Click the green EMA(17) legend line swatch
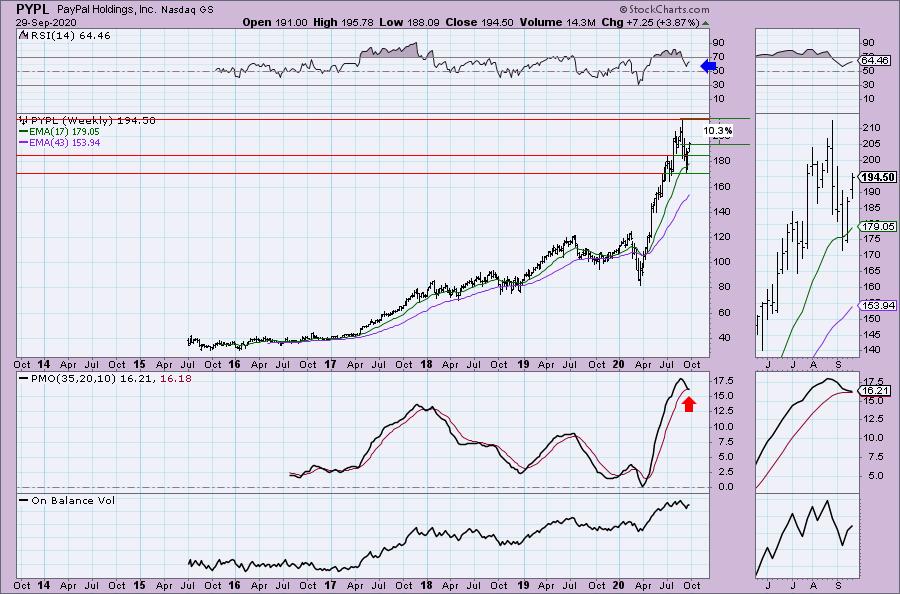 24,131
